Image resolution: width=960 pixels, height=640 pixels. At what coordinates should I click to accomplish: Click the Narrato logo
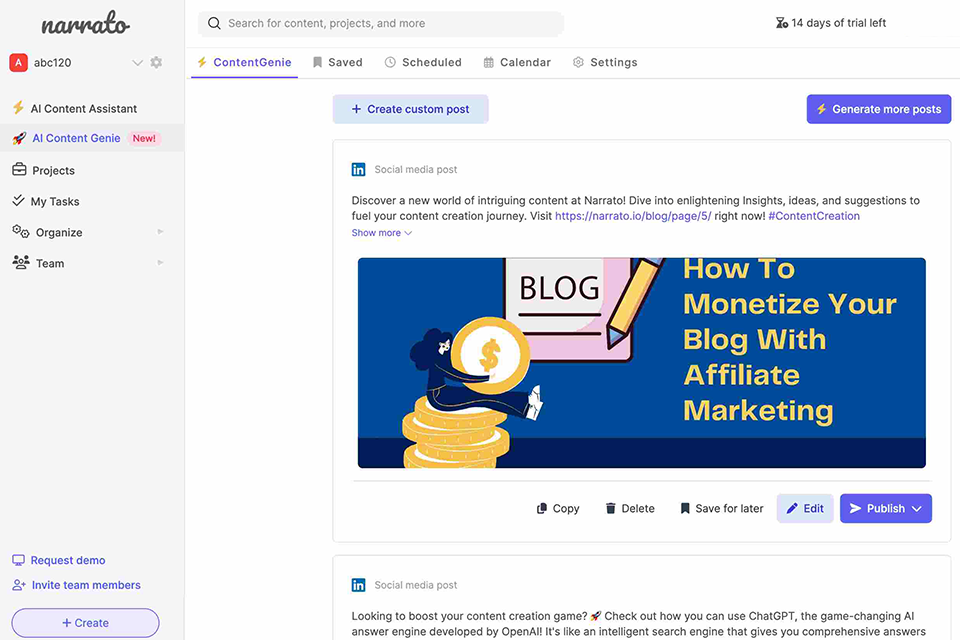85,25
